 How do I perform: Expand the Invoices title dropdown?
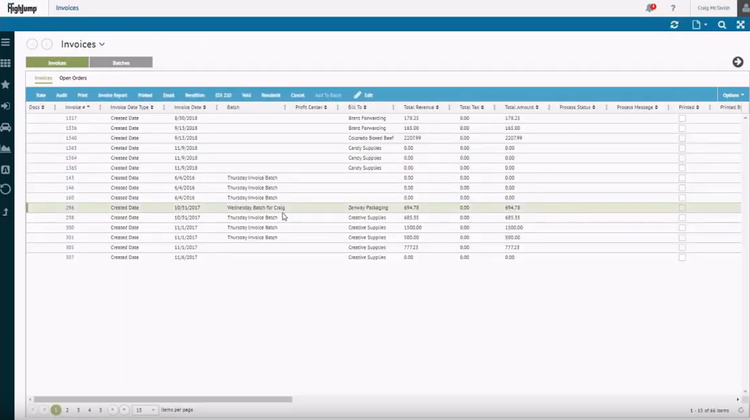coord(102,45)
